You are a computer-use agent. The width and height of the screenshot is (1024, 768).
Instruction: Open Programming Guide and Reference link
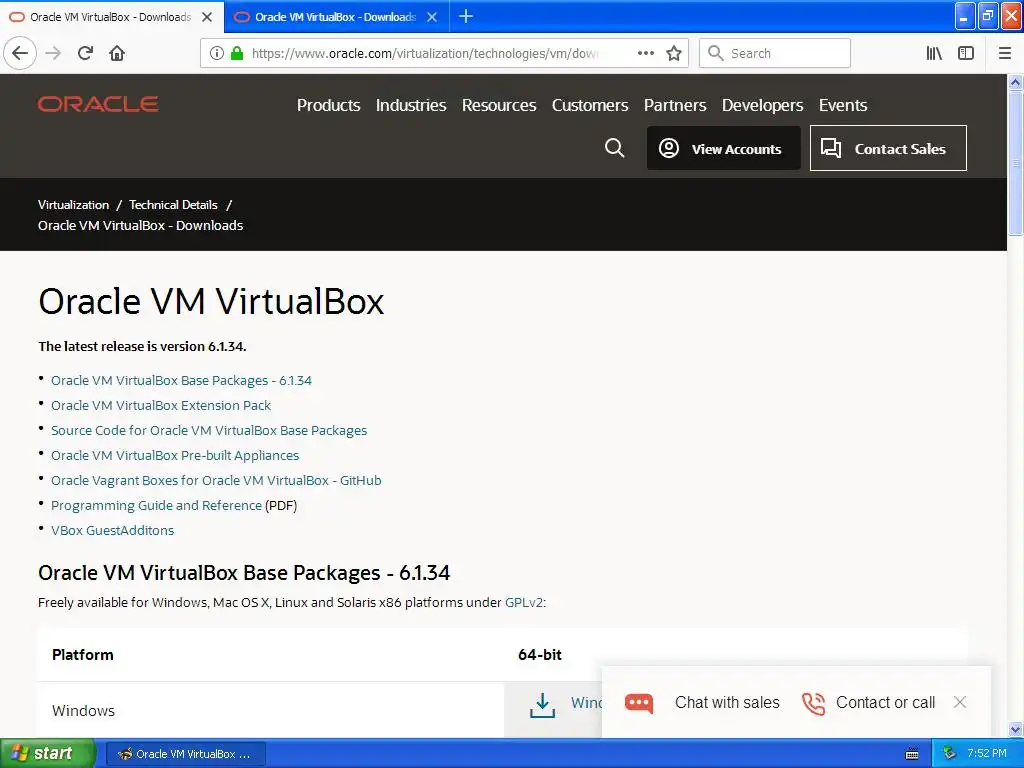(156, 505)
